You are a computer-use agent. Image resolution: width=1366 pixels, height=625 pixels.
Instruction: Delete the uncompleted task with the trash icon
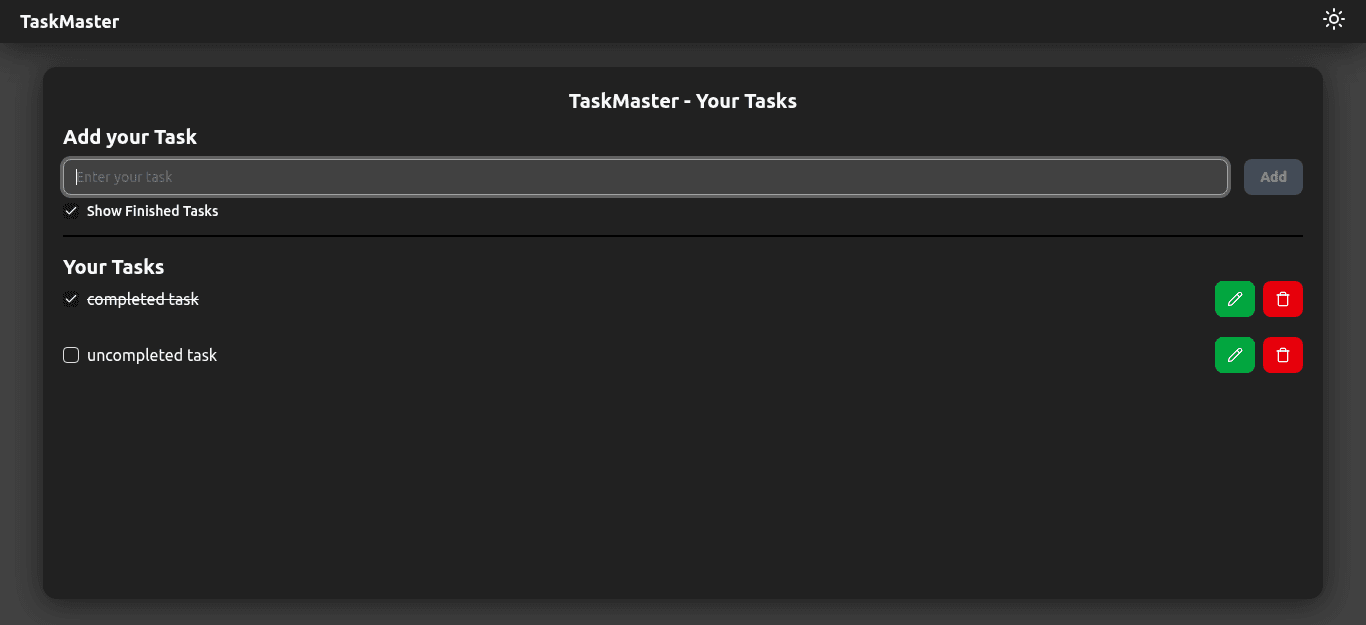click(1283, 355)
